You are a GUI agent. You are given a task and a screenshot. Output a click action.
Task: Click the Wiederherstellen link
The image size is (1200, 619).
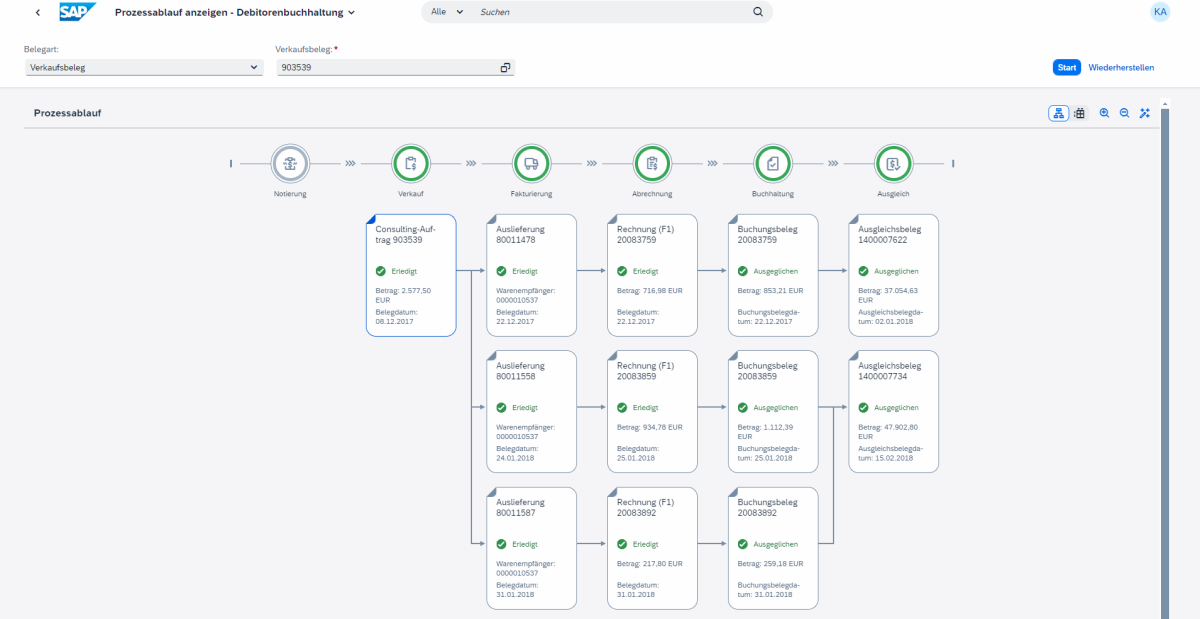pyautogui.click(x=1121, y=67)
